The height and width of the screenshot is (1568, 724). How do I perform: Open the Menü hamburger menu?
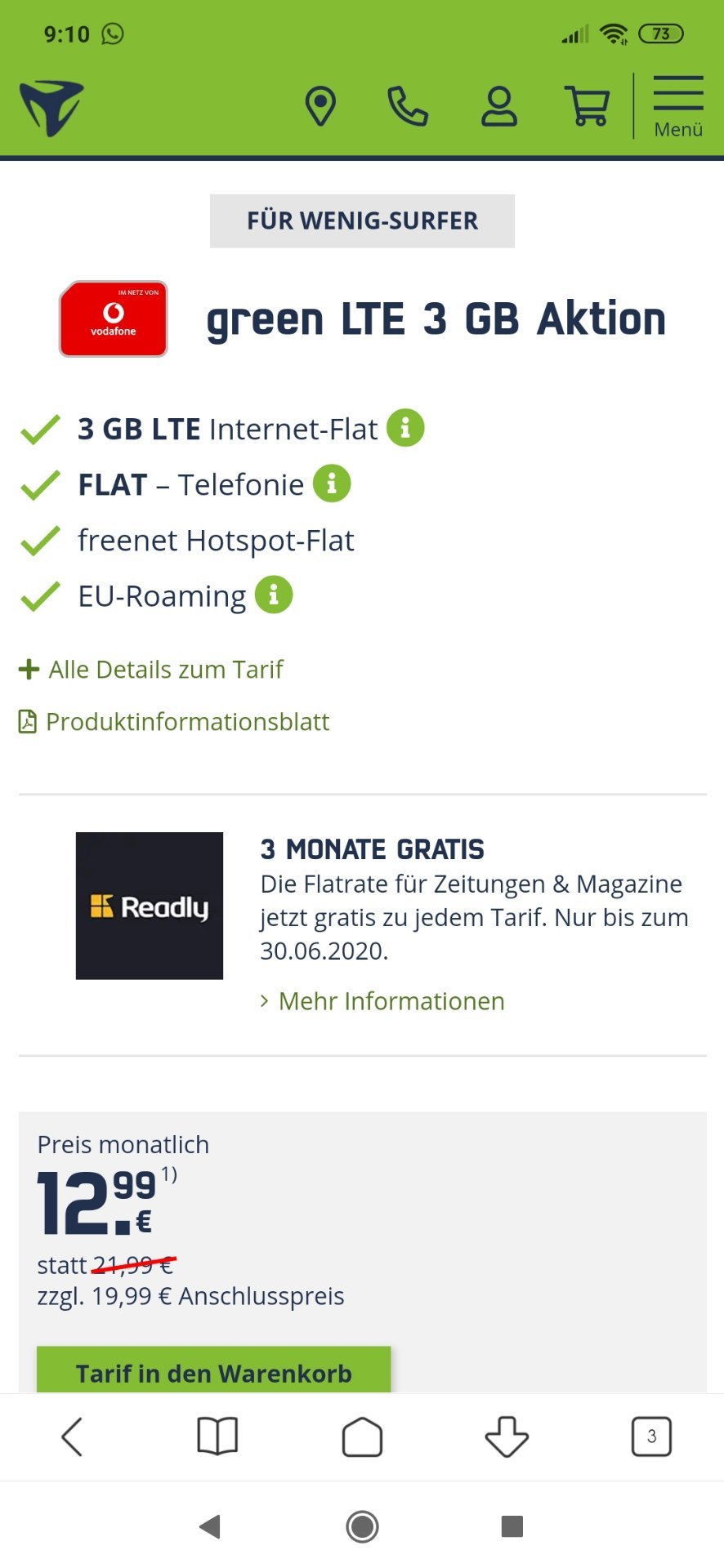pyautogui.click(x=678, y=107)
